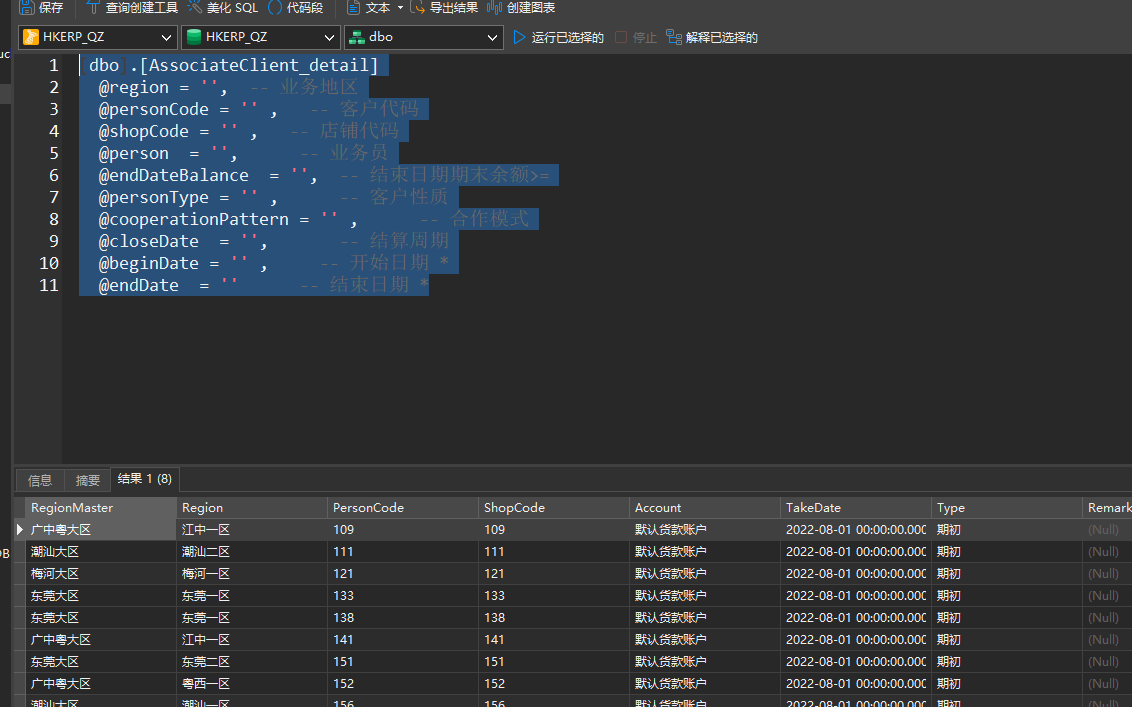Click the Region column header
The image size is (1132, 707).
[x=251, y=508]
